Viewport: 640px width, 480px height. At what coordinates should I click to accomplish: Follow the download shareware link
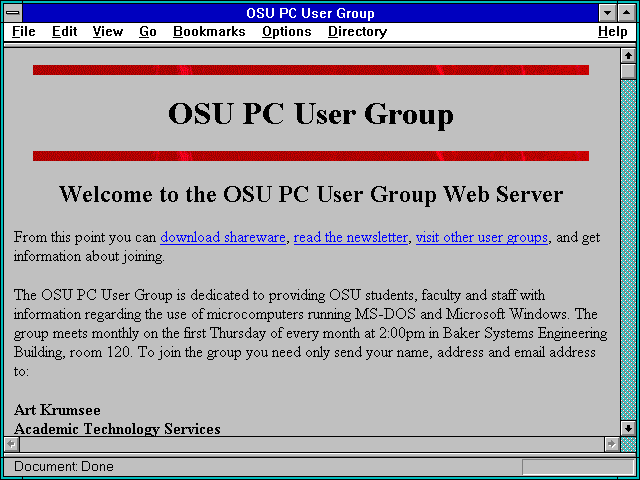click(223, 237)
